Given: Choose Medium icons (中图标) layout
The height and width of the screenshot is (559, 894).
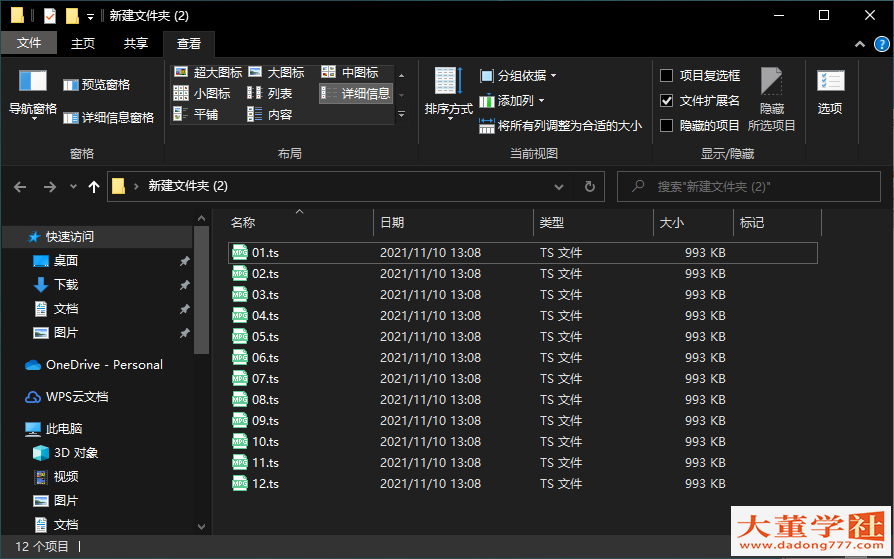Looking at the screenshot, I should point(350,72).
